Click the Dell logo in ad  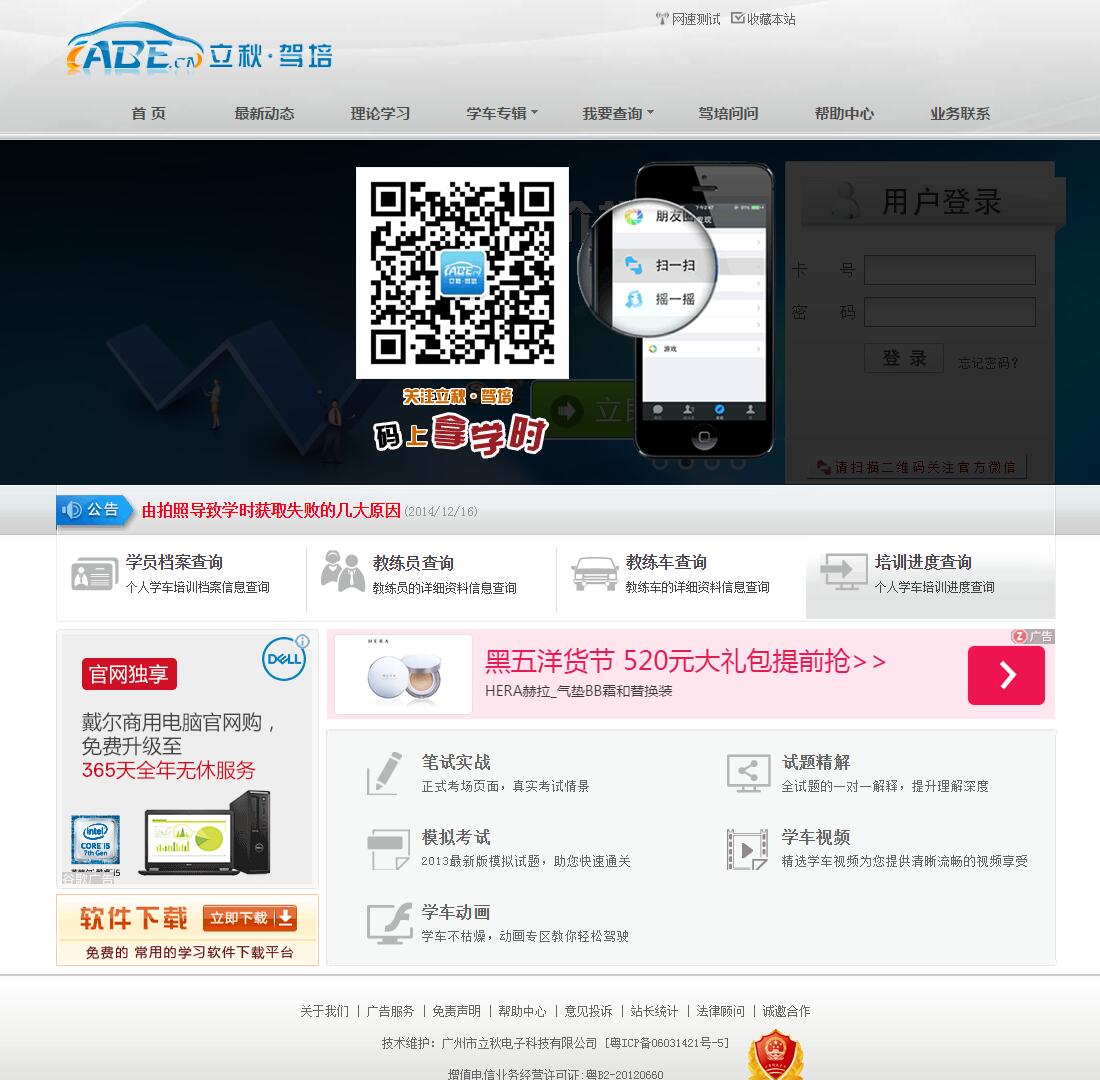283,660
